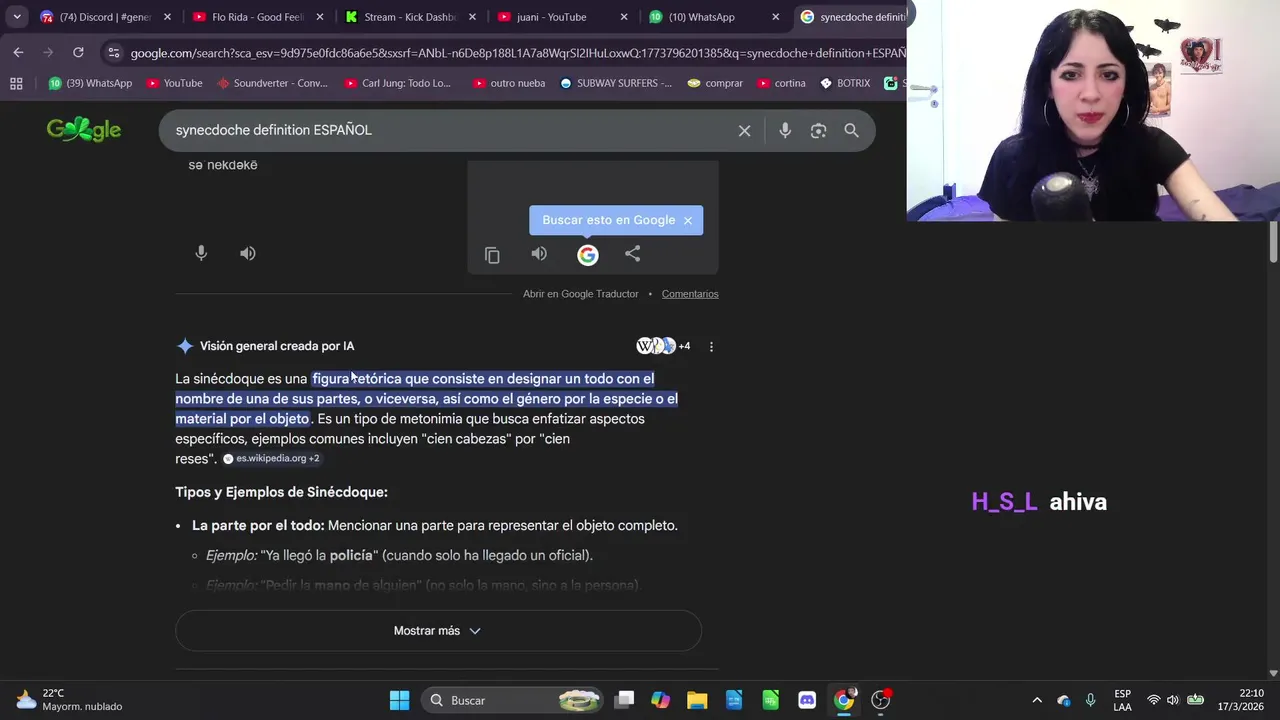Close the juani - YouTube tab
This screenshot has height=720, width=1280.
click(x=624, y=17)
